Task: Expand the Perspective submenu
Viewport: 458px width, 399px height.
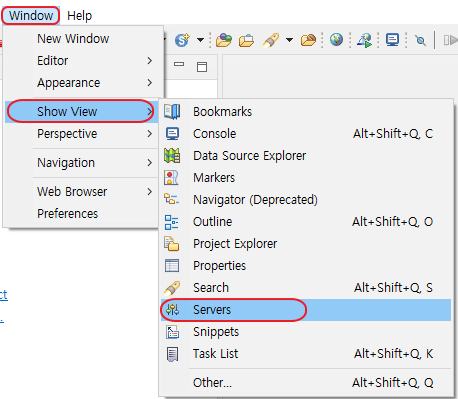Action: tap(82, 134)
